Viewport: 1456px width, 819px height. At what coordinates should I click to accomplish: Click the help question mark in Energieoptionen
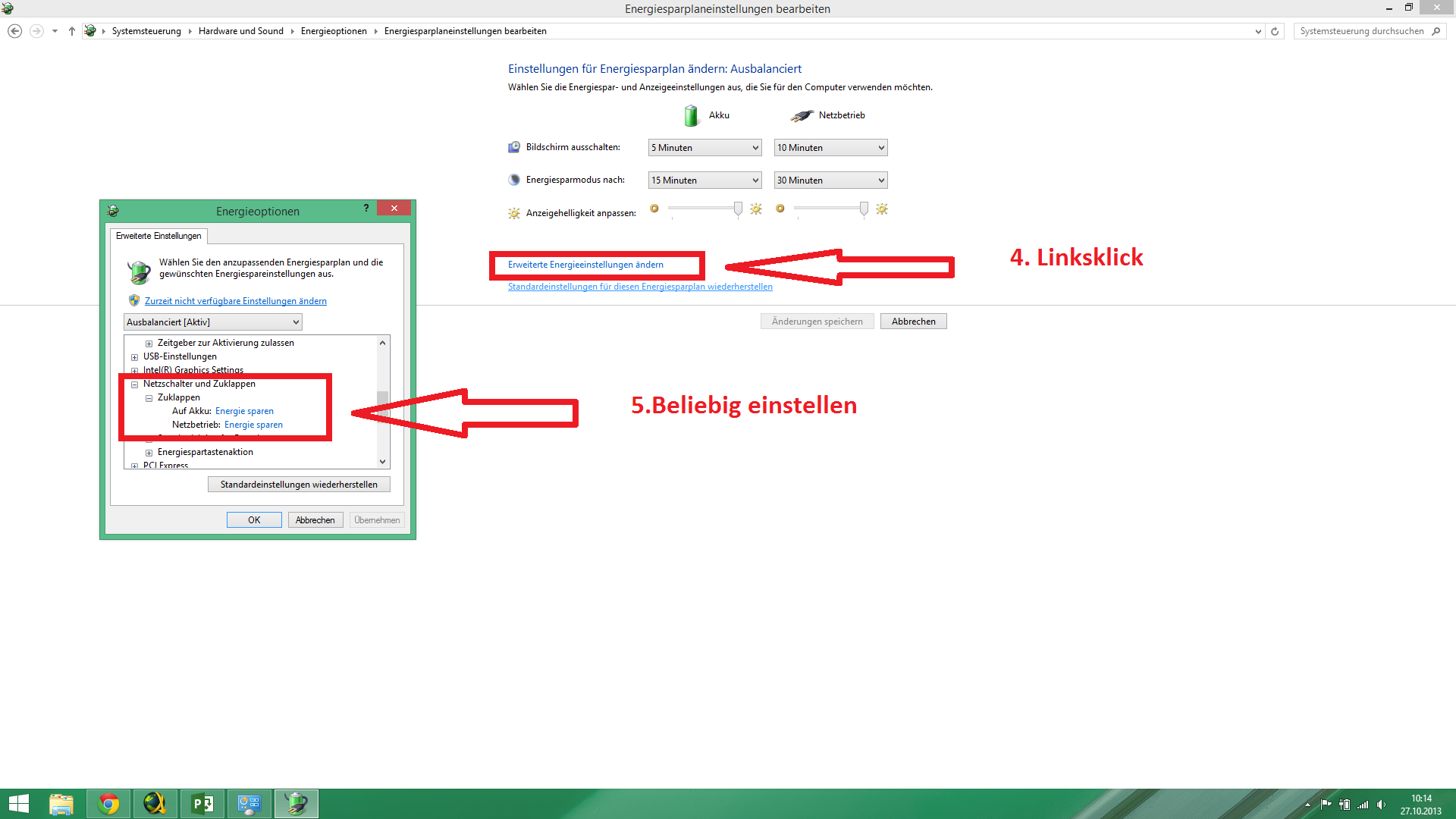[x=366, y=208]
